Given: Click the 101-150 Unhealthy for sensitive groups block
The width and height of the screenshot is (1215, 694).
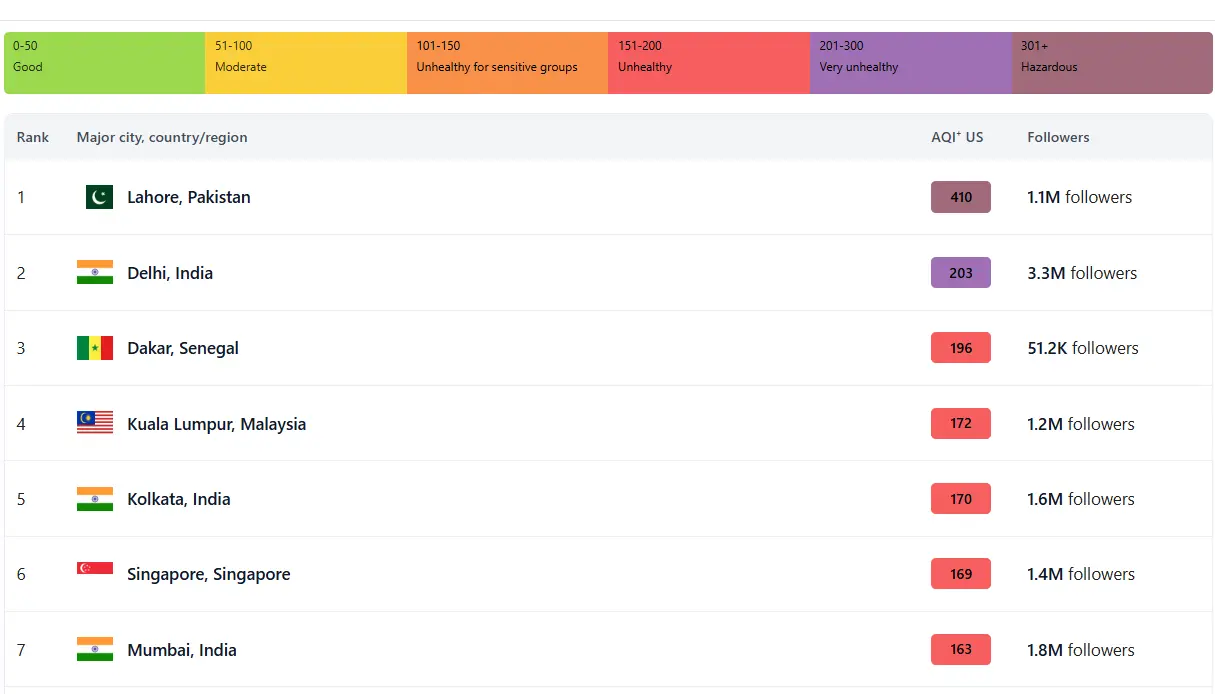Looking at the screenshot, I should [508, 63].
